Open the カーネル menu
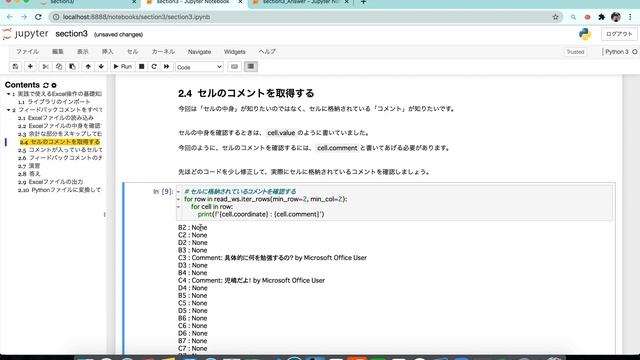Screen dimensions: 640x360 click(163, 52)
